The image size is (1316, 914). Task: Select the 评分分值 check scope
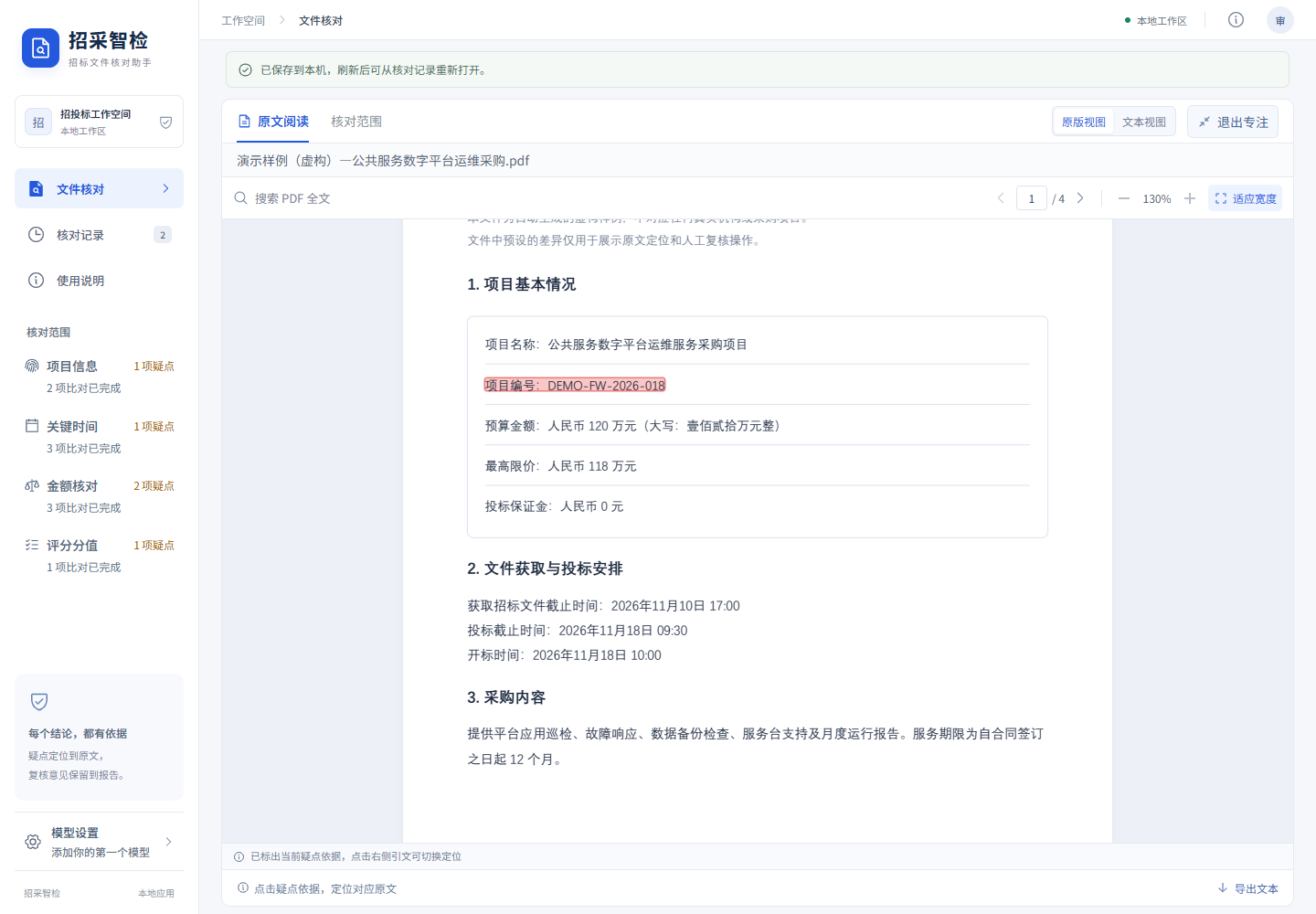tap(99, 556)
